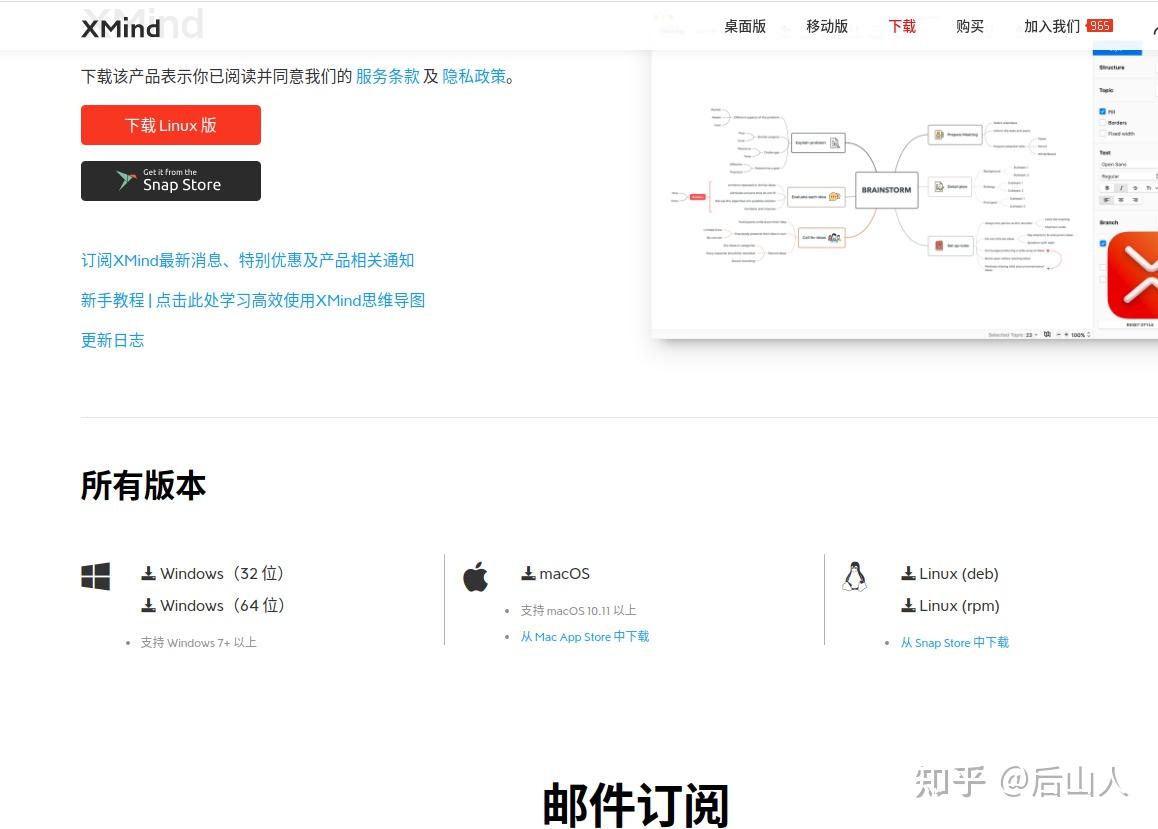This screenshot has width=1158, height=829.
Task: Open the map overview icon in status bar
Action: (x=1047, y=334)
